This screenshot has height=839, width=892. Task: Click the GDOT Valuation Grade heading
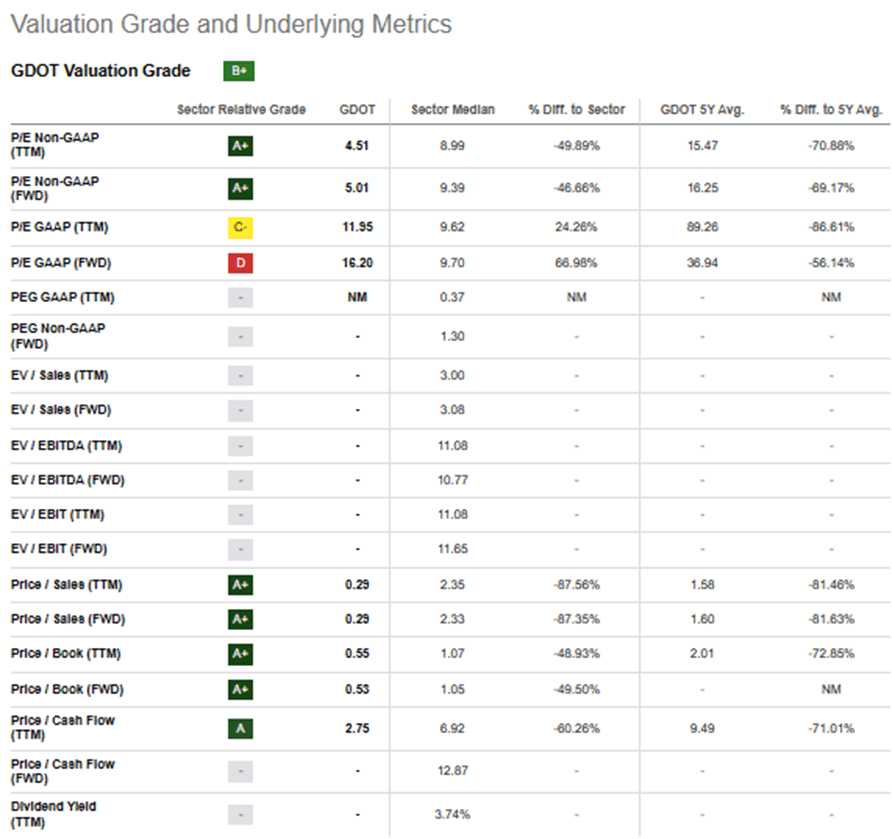tap(101, 71)
